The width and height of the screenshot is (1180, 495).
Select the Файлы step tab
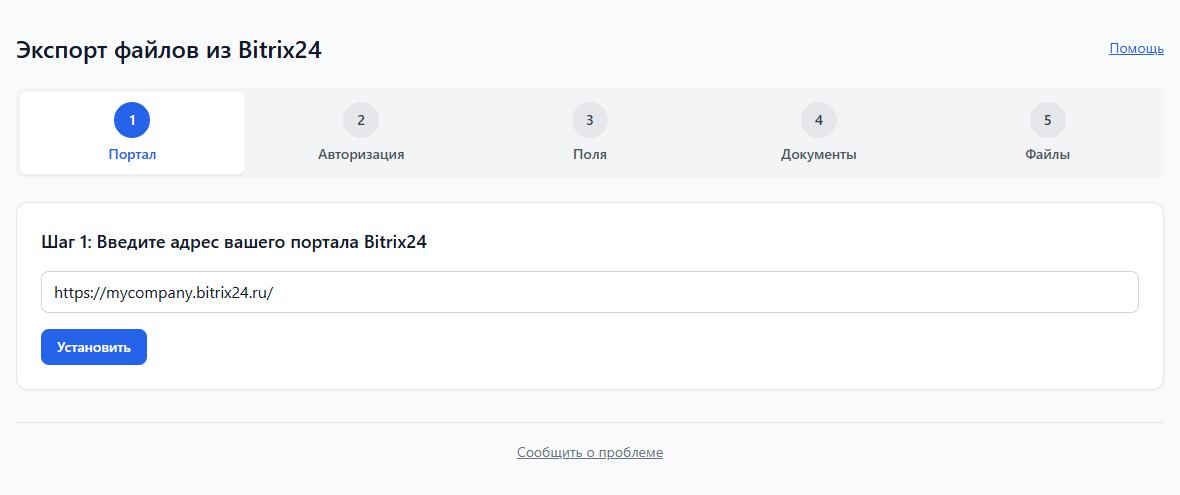coord(1048,133)
